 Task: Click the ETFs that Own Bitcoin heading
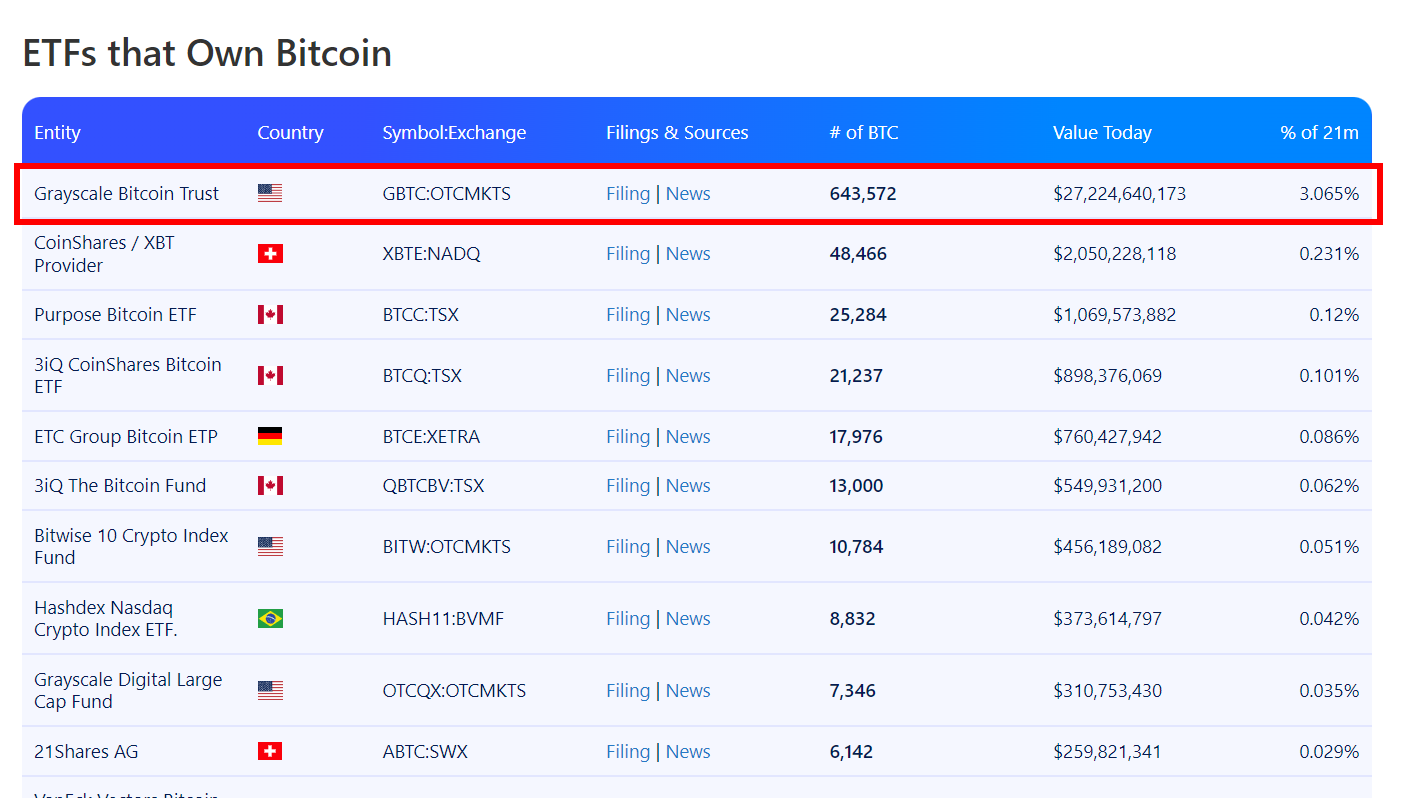207,53
